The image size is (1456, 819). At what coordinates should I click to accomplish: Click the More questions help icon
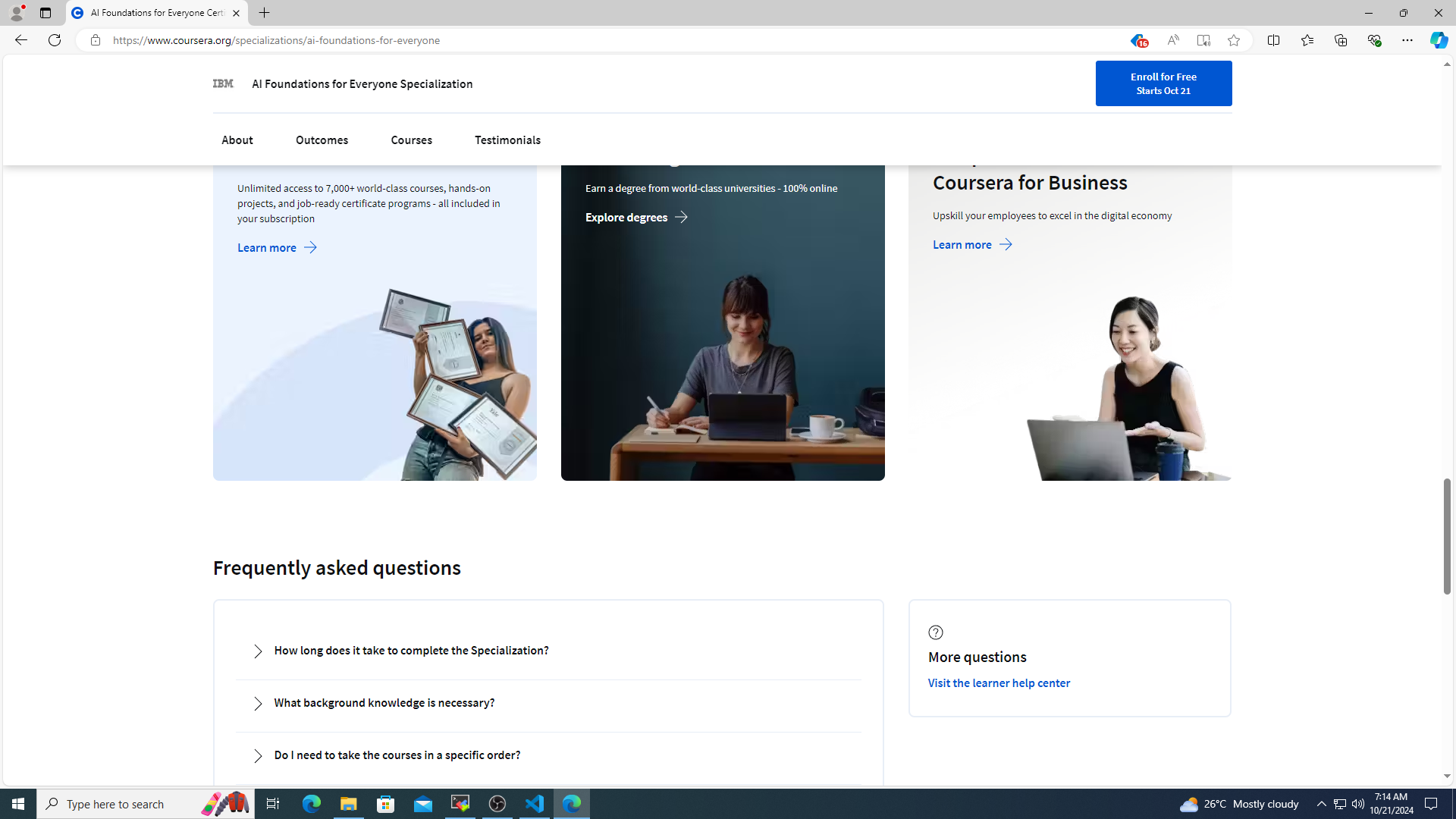coord(936,632)
